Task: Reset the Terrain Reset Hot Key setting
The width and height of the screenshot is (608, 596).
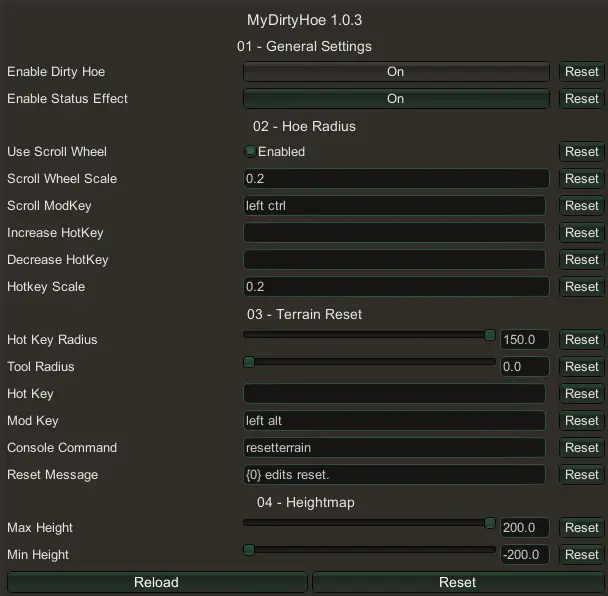Action: (581, 394)
